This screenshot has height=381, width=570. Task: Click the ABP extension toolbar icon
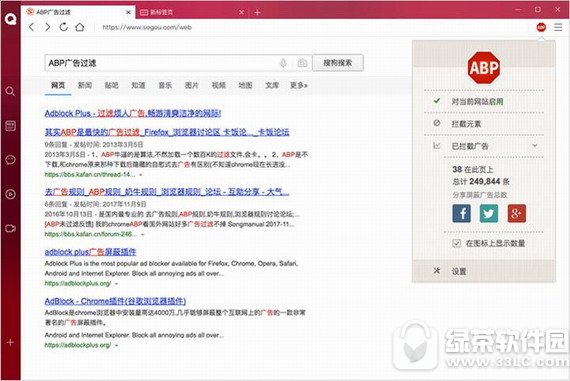pyautogui.click(x=541, y=27)
